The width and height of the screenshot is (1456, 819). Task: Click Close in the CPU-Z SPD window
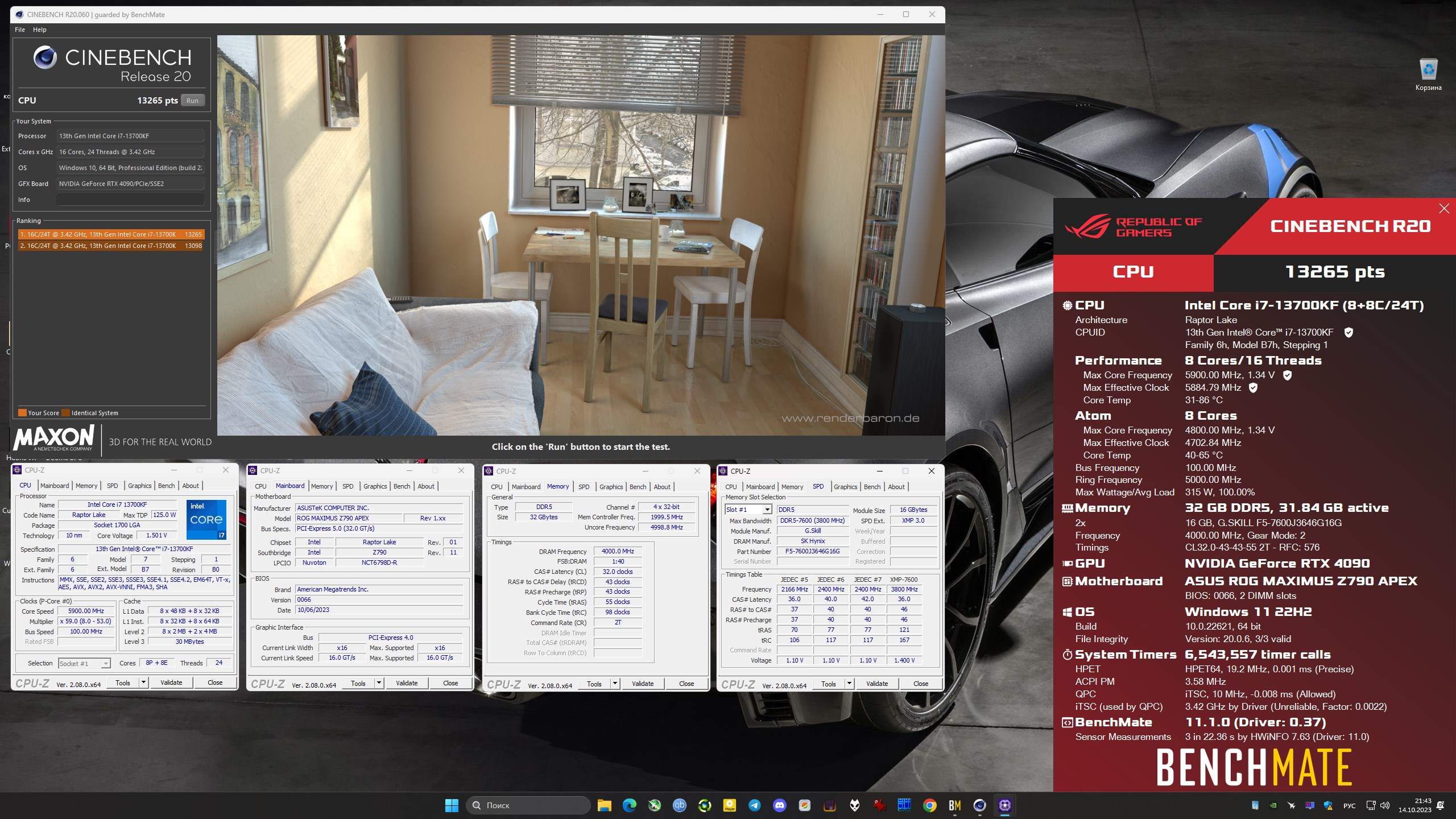(921, 684)
